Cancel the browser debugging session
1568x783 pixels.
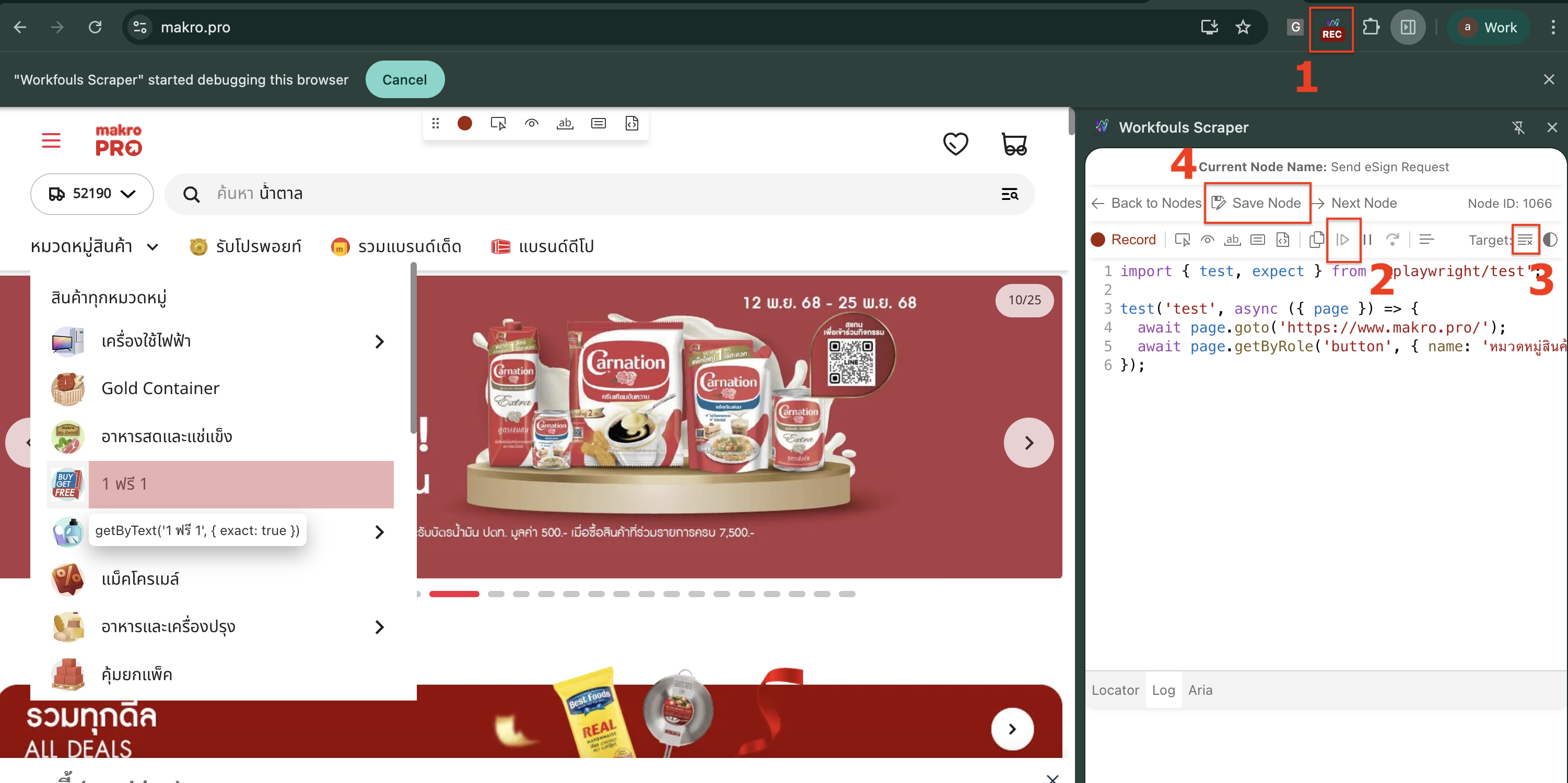tap(404, 80)
